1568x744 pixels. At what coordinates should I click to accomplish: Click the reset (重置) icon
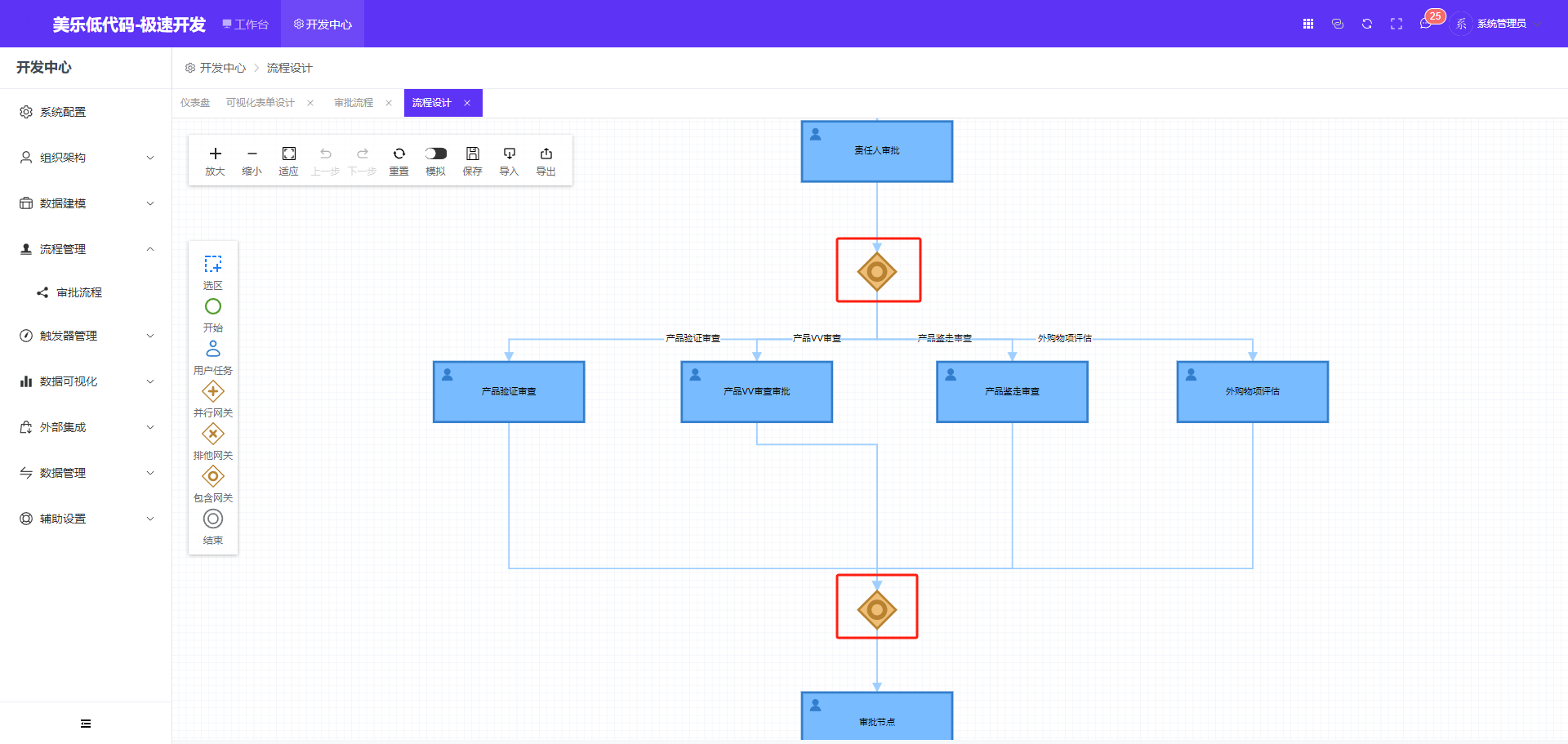[x=399, y=154]
